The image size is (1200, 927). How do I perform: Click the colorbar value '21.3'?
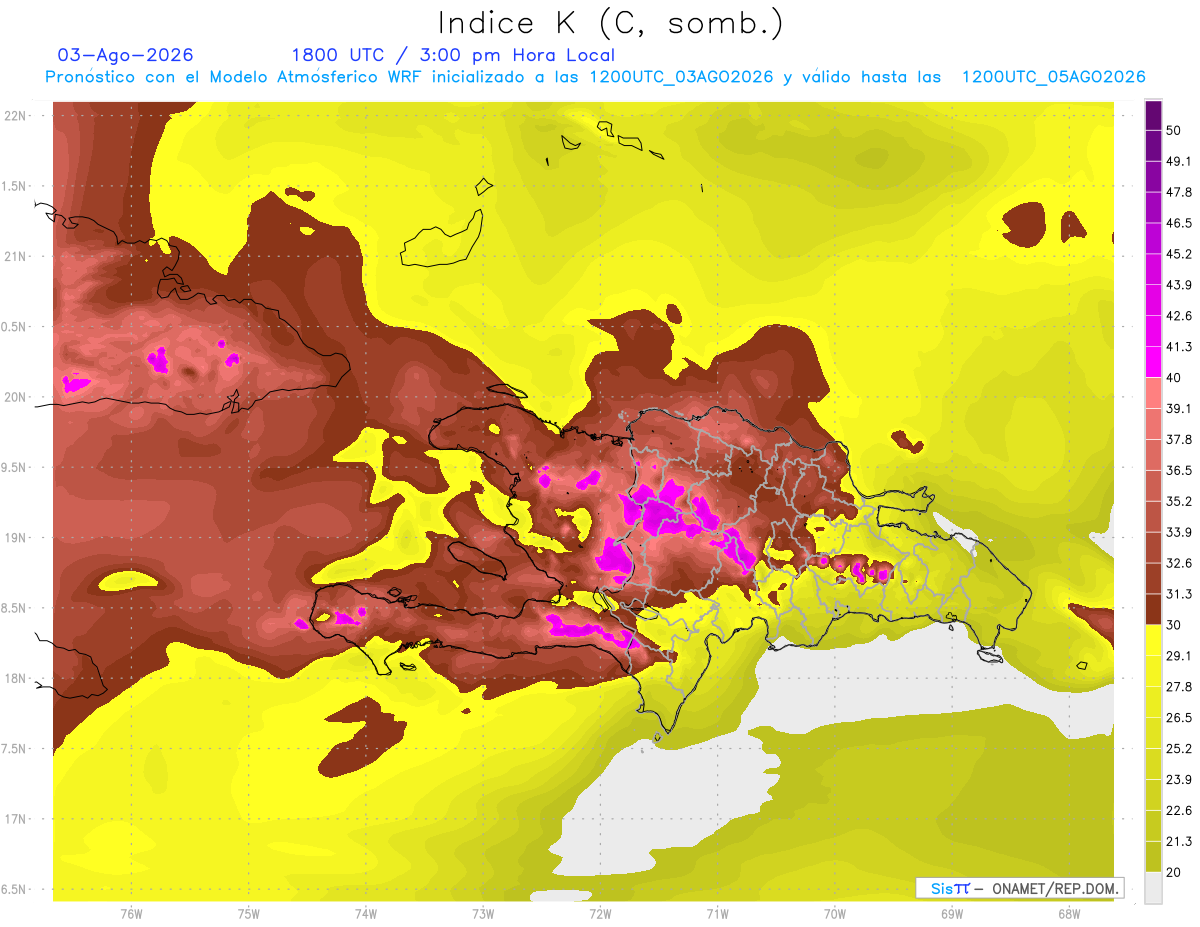[1179, 841]
